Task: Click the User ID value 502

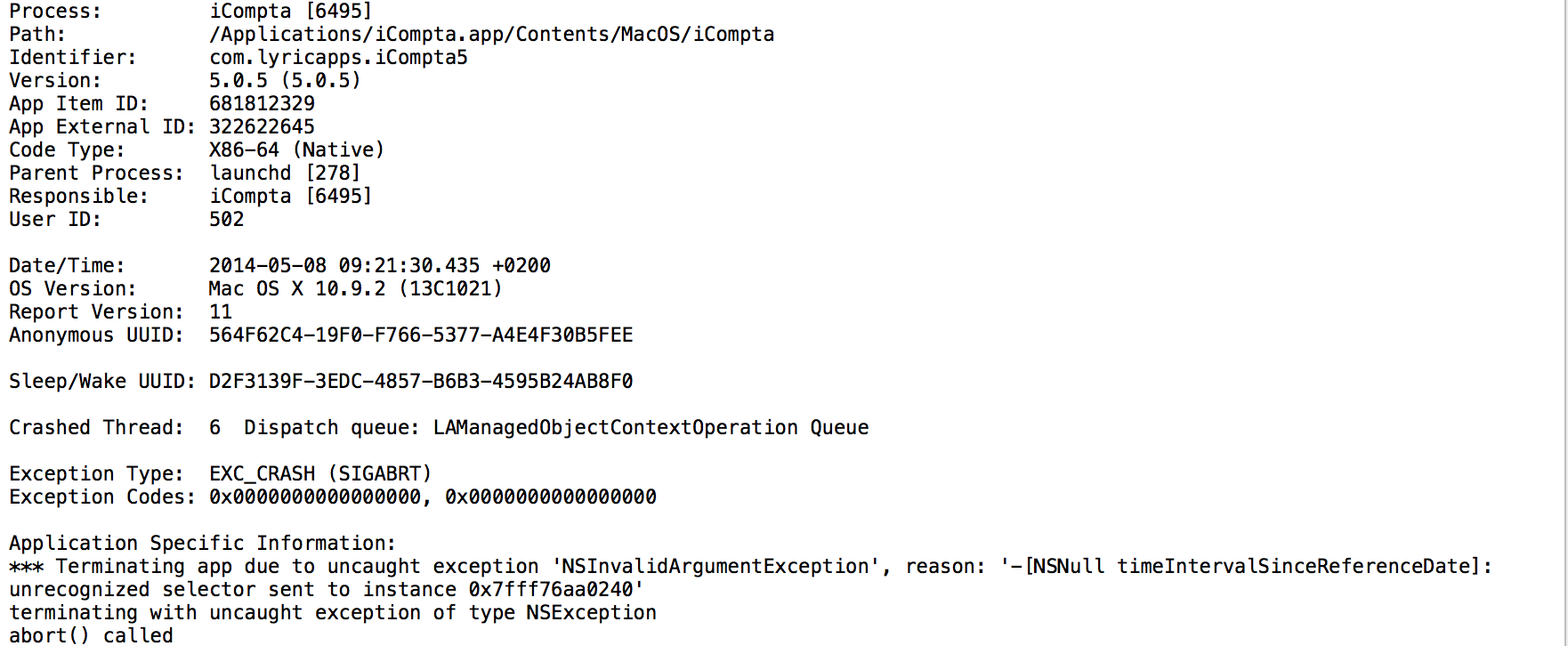Action: click(x=226, y=220)
